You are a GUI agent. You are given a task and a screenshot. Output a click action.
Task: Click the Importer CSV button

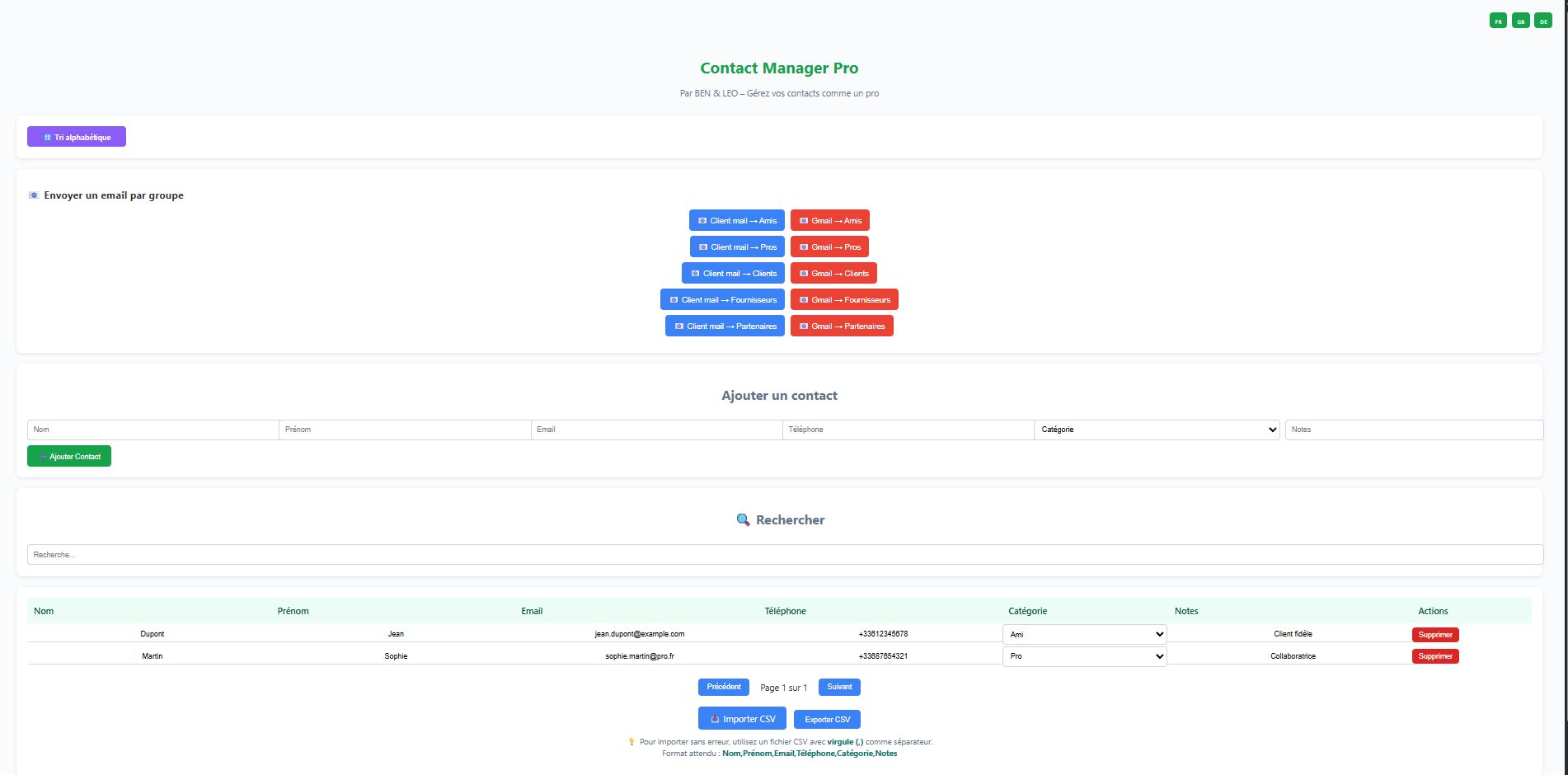click(x=742, y=719)
